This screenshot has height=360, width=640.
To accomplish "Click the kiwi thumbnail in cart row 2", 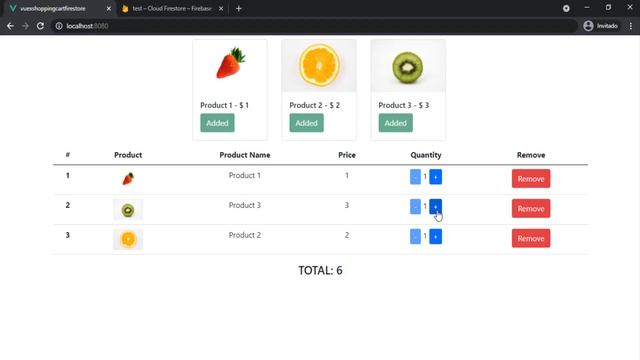I will point(128,210).
